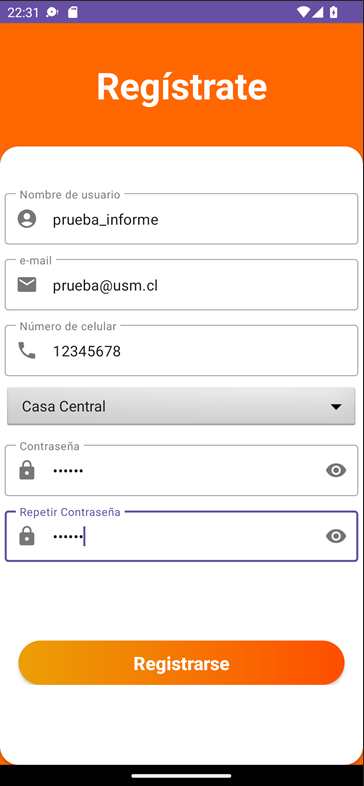Screen dimensions: 364x786
Task: Tap the Regístrate header title
Action: tap(182, 88)
